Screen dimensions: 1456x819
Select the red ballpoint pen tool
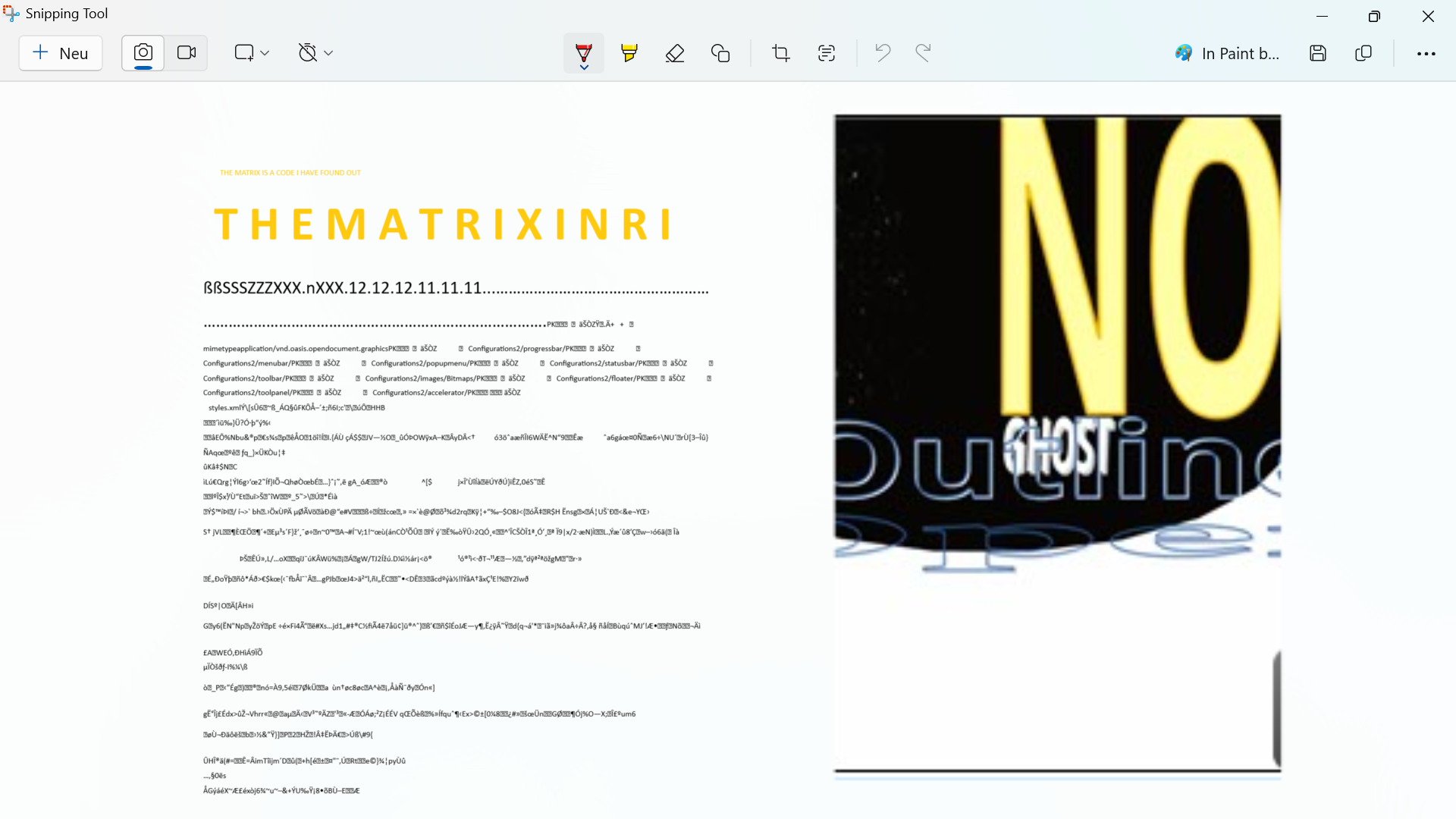584,52
